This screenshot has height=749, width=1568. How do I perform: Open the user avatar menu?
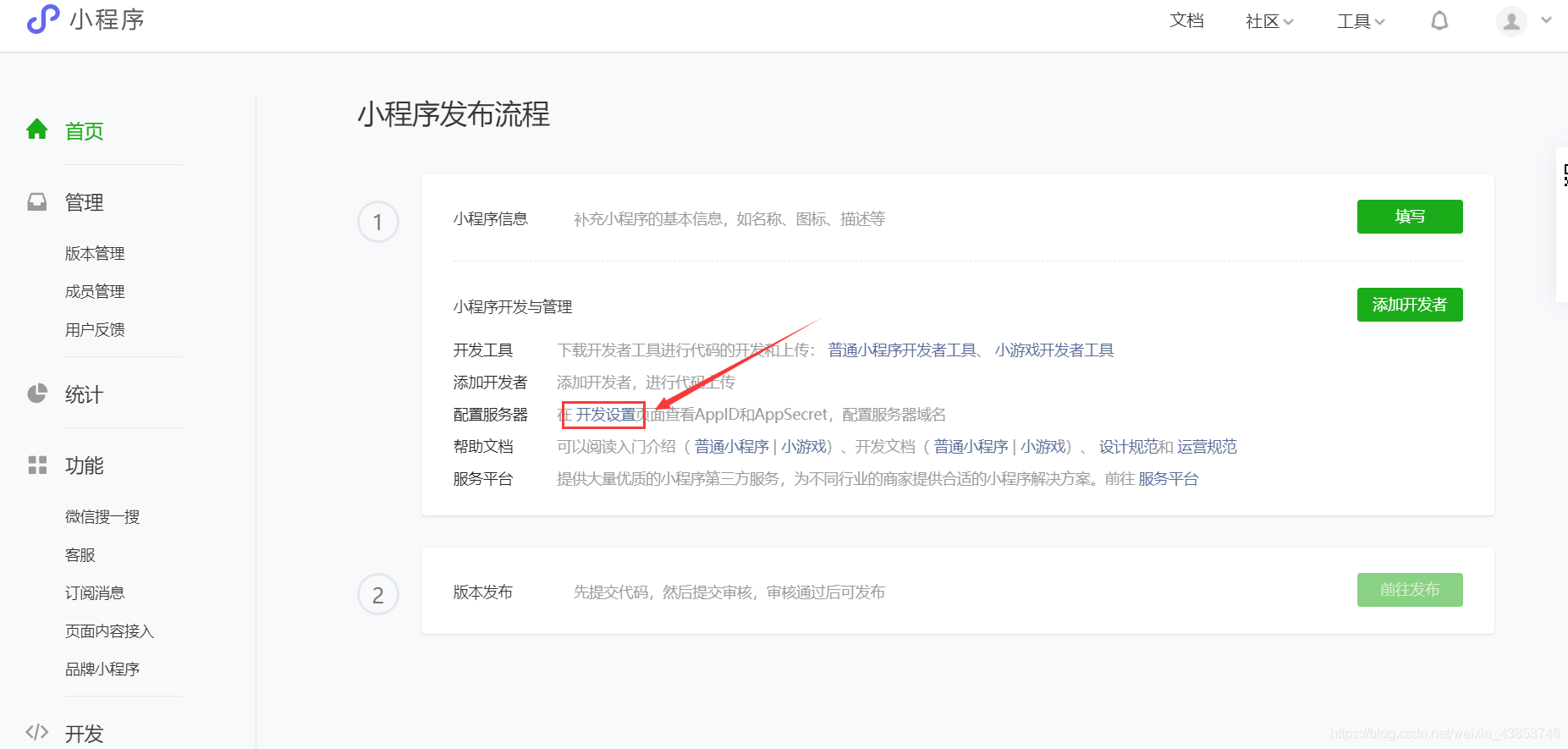[x=1511, y=20]
